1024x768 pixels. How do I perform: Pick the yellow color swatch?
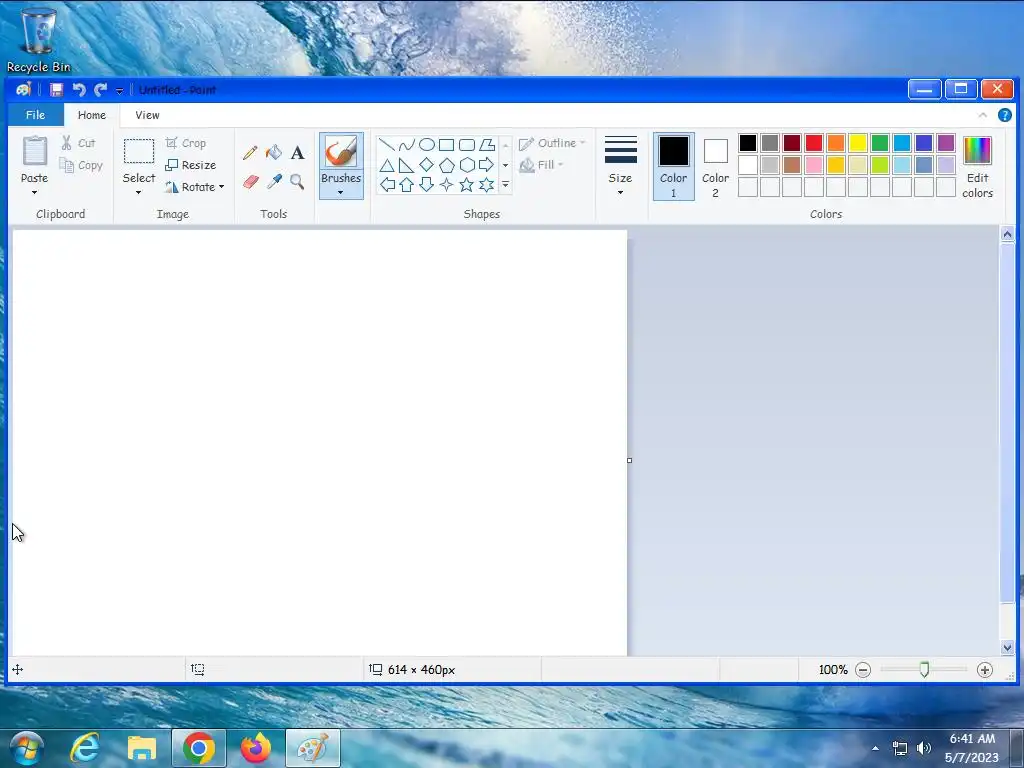point(857,143)
